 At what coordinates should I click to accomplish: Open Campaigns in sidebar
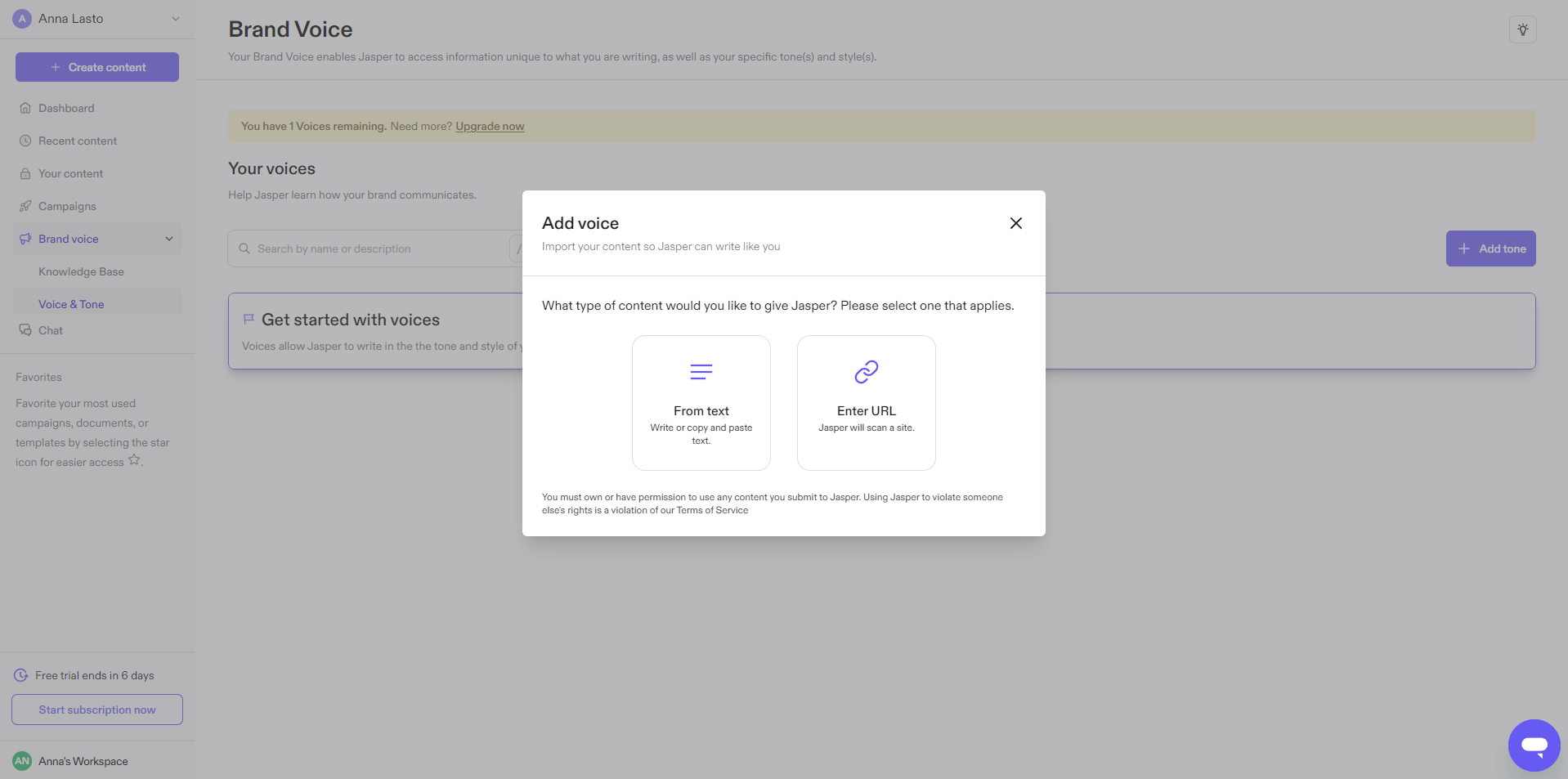pyautogui.click(x=97, y=206)
